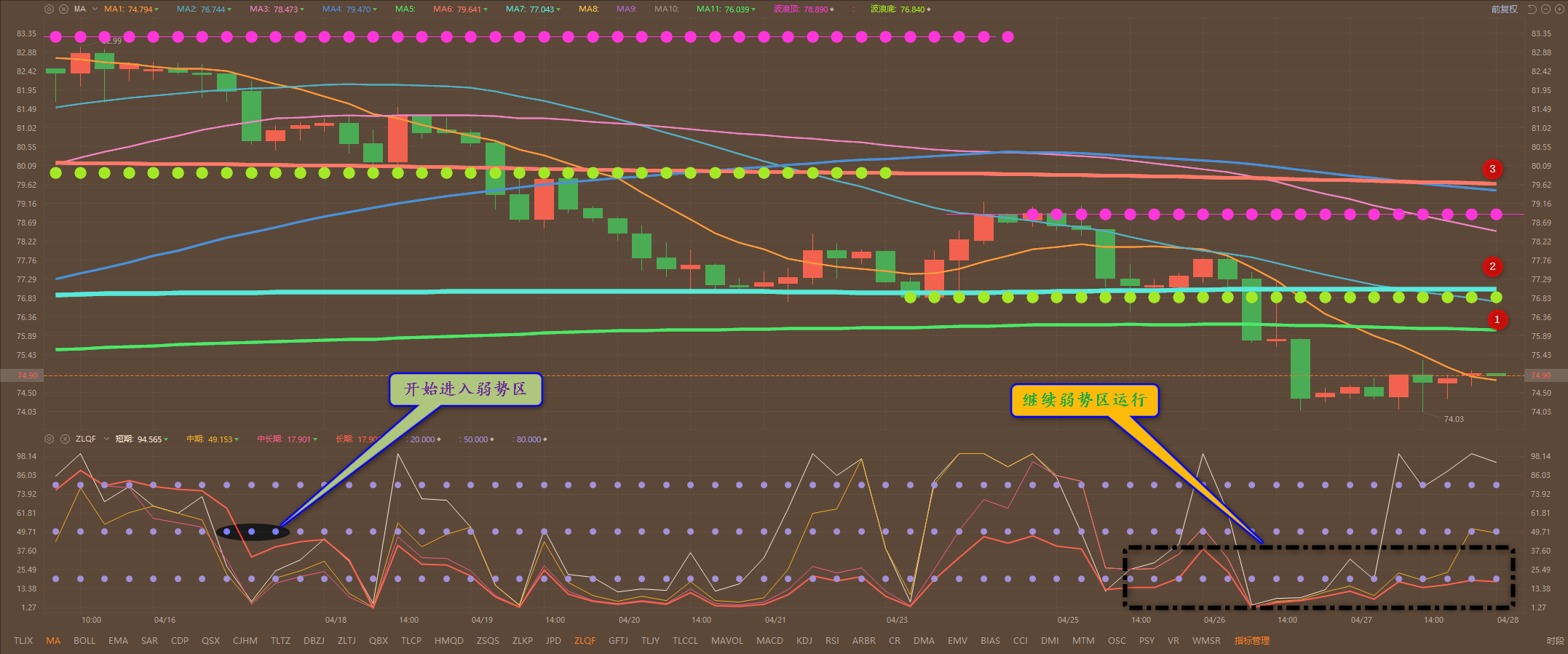Click the undo/reset arrow icon
Viewport: 1568px width, 654px height.
[x=1532, y=9]
